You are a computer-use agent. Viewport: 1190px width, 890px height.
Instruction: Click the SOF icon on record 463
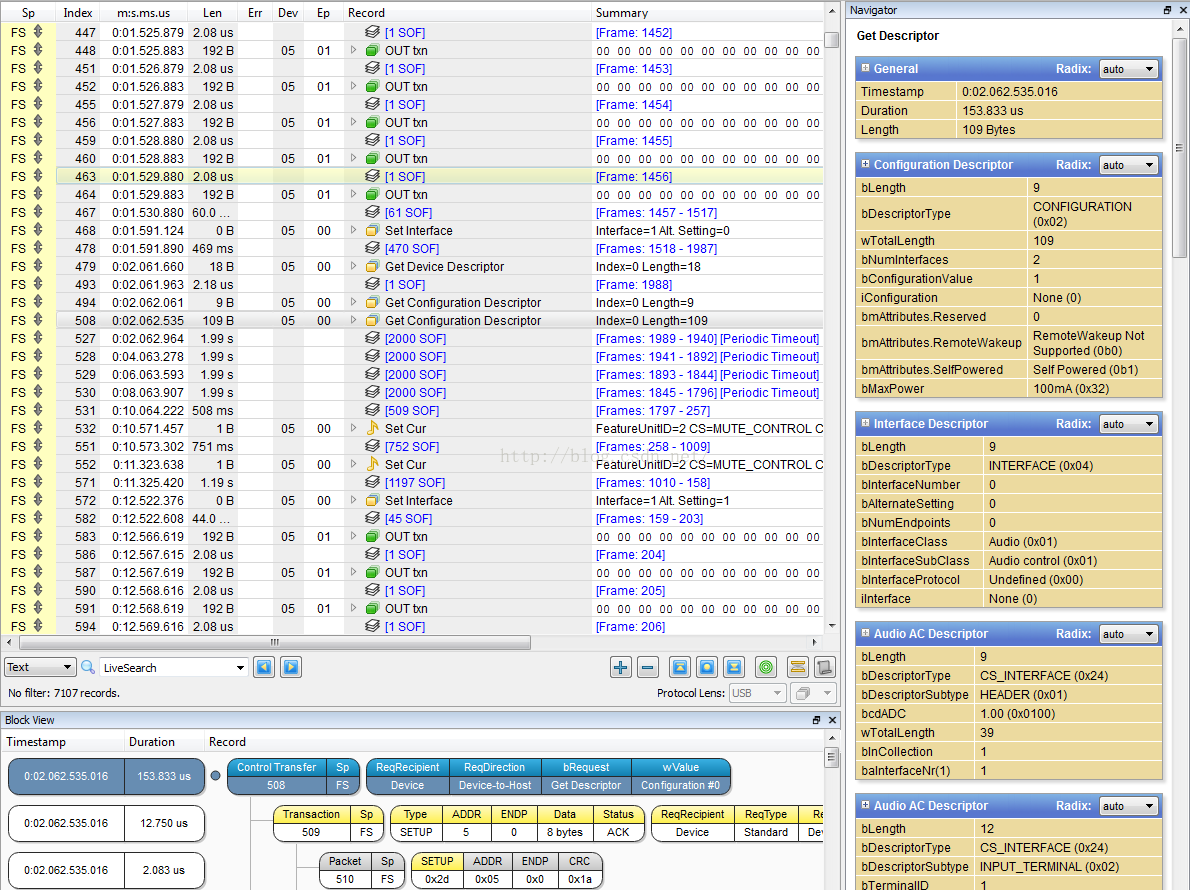(x=372, y=176)
